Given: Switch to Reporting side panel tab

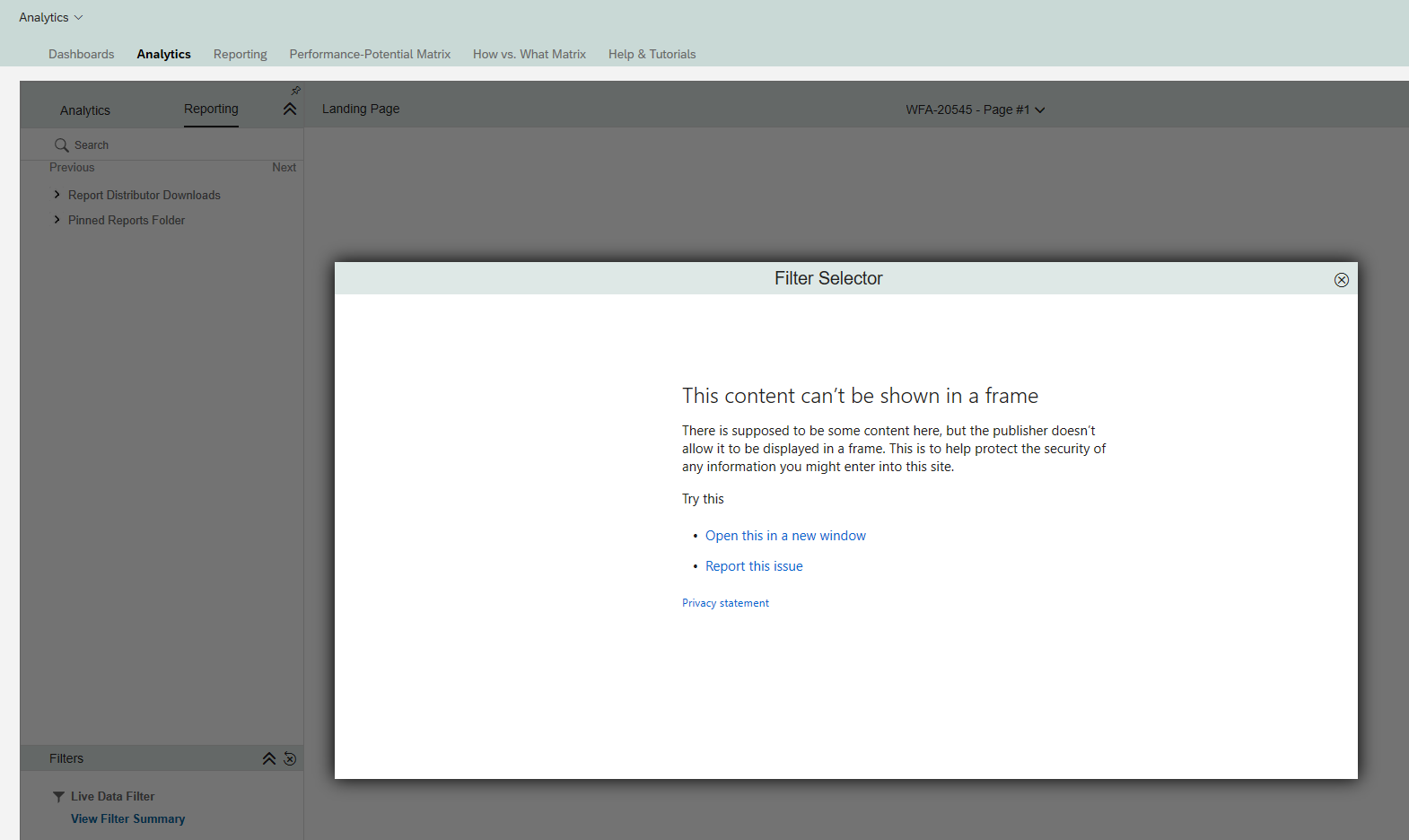Looking at the screenshot, I should [211, 109].
